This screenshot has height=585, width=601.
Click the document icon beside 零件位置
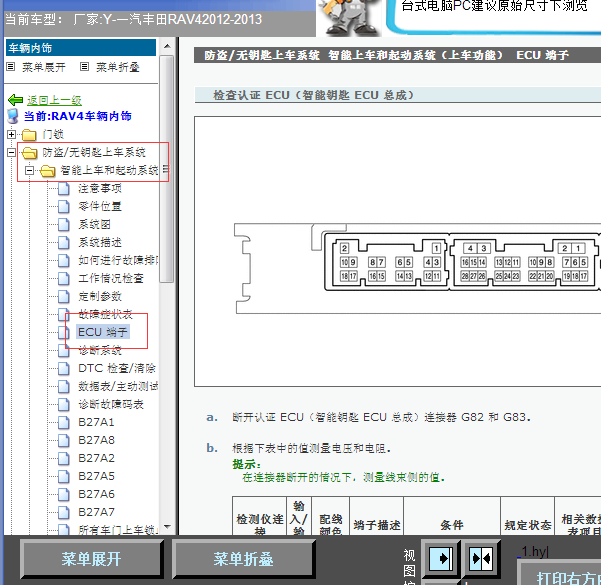64,207
